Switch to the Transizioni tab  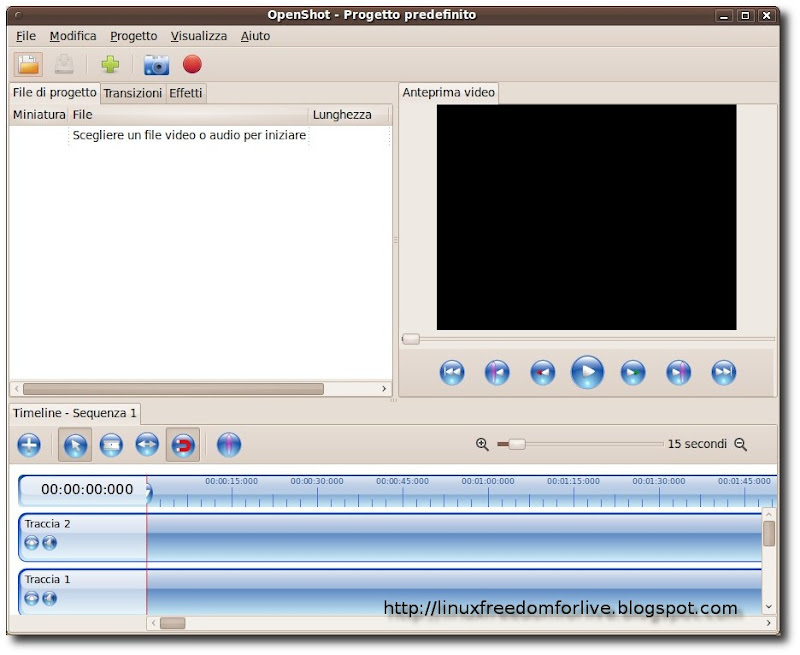coord(133,93)
